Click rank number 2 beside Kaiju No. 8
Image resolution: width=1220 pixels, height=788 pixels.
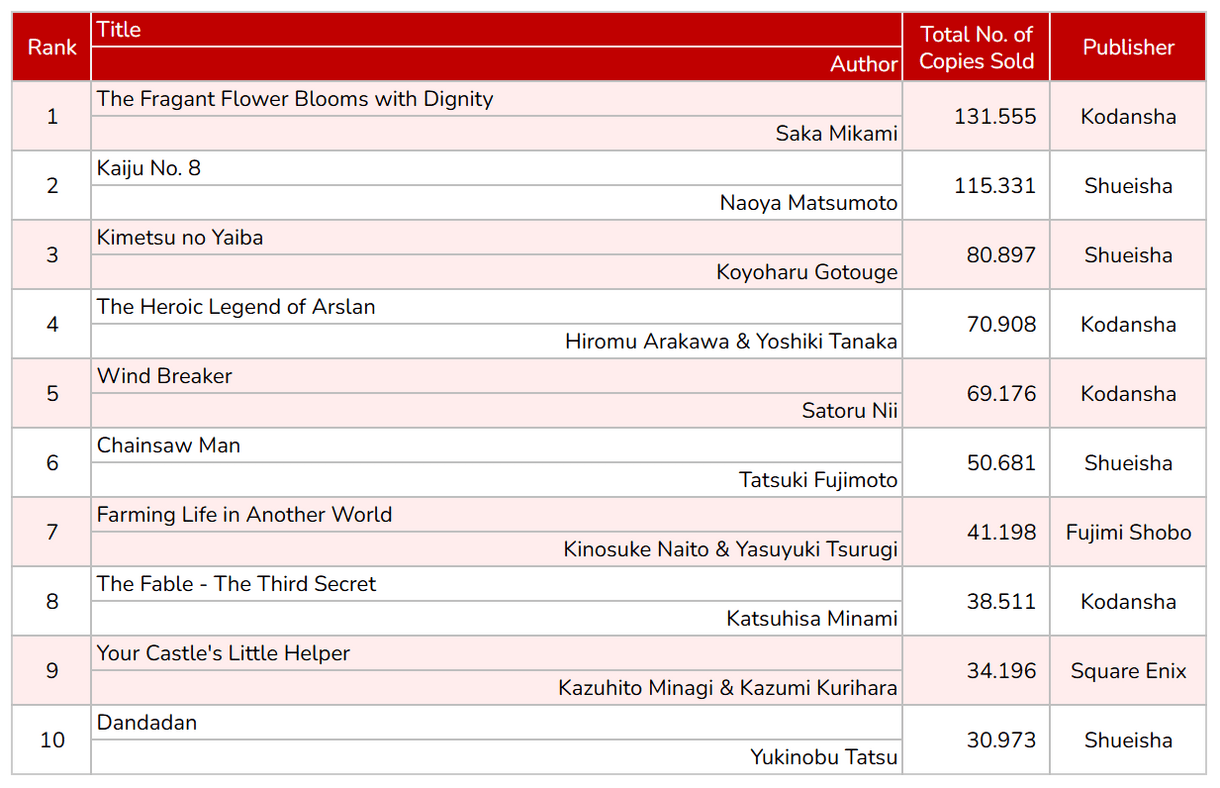tap(52, 186)
